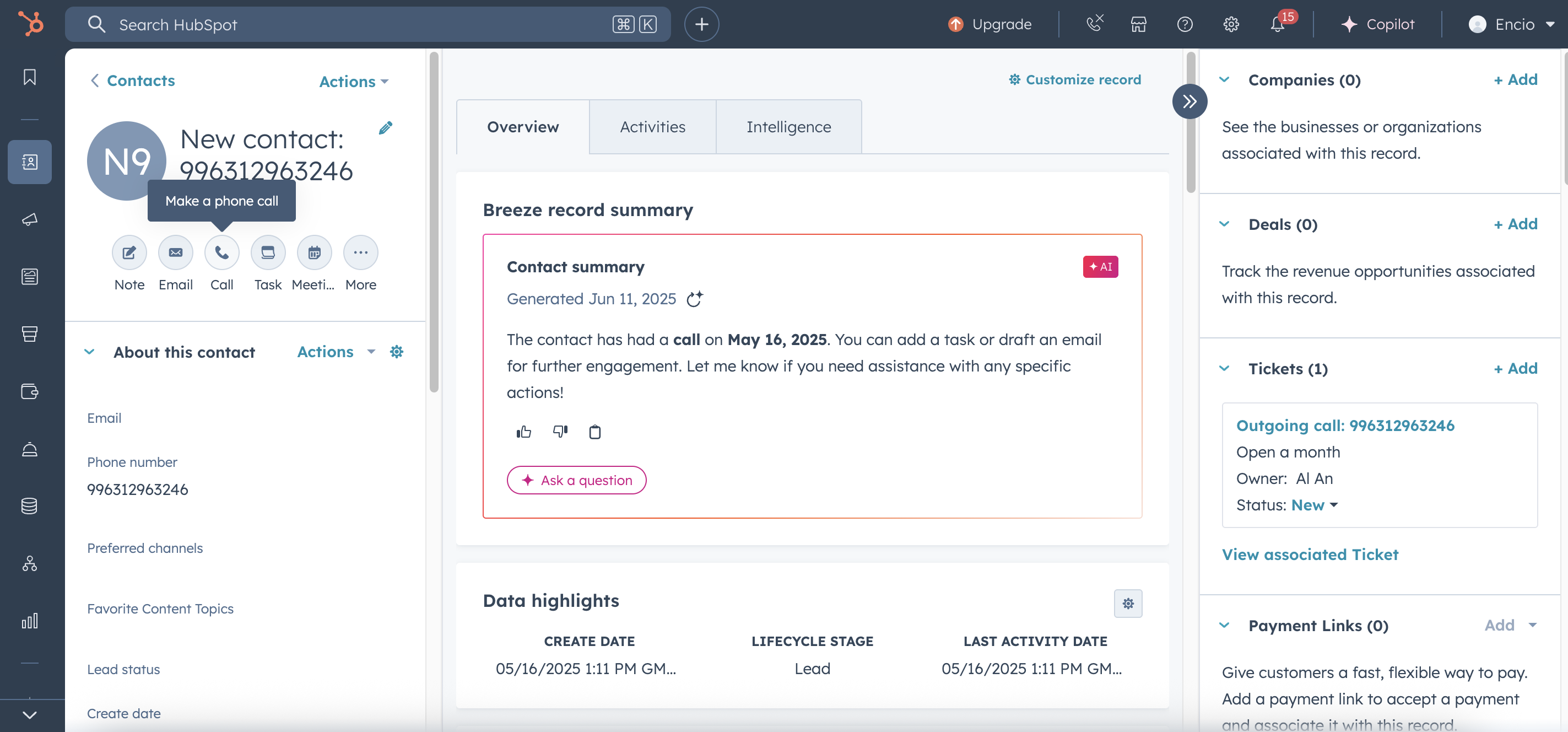Copy summary with clipboard icon
Image resolution: width=1568 pixels, height=732 pixels.
click(594, 432)
